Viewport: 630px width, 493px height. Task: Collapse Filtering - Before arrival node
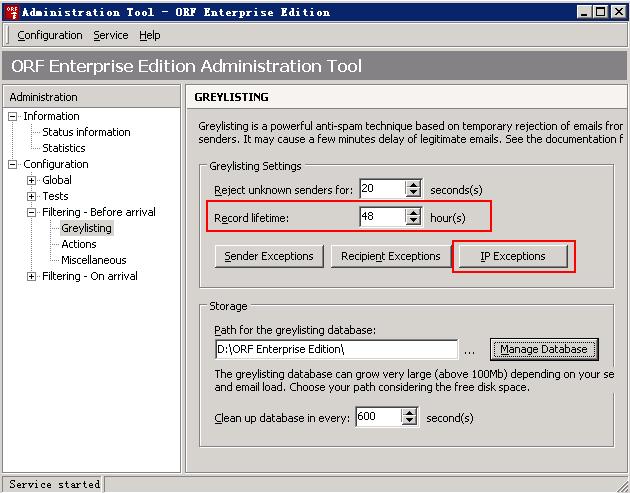click(x=32, y=212)
